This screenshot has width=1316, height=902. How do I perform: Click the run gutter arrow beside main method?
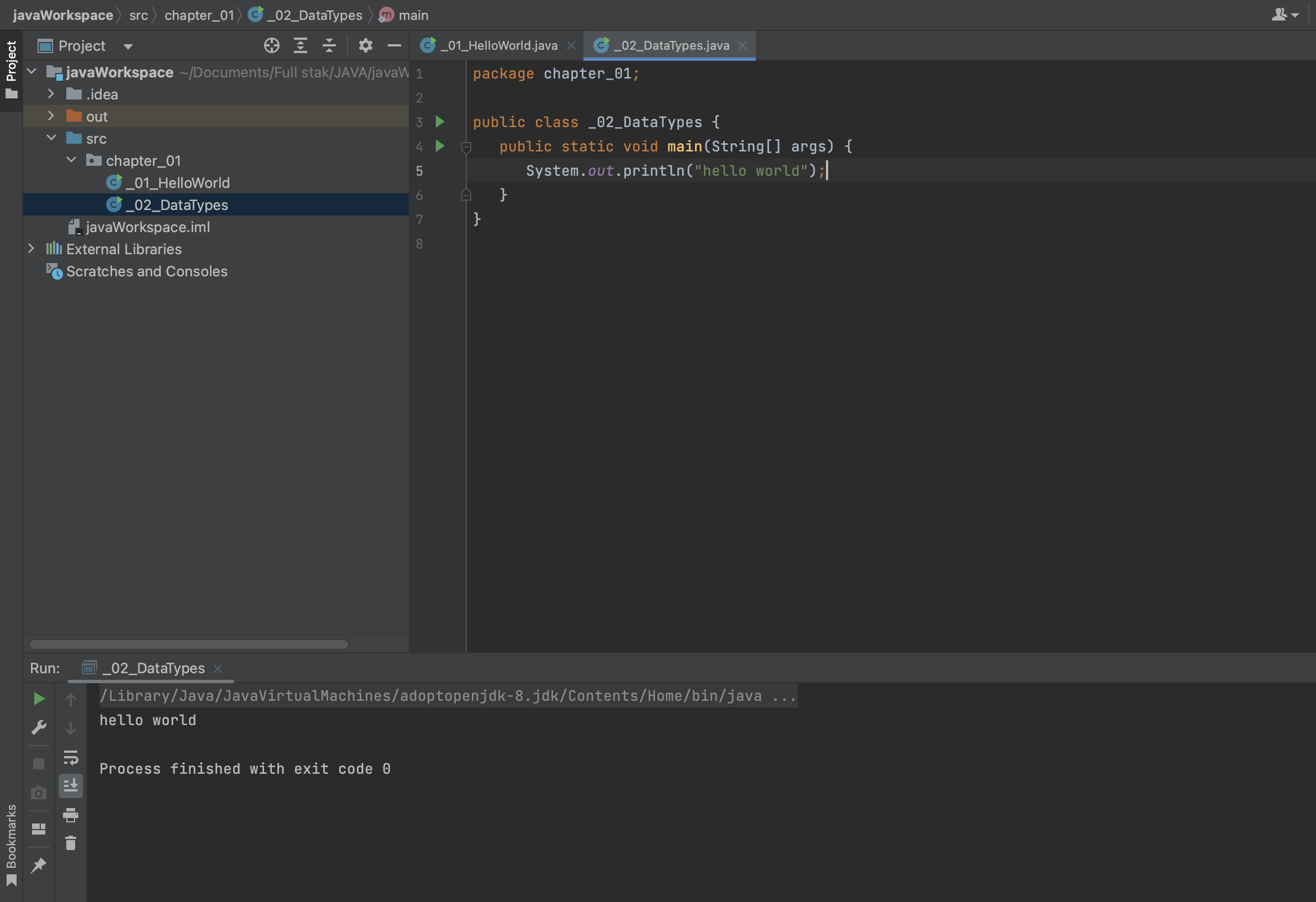pyautogui.click(x=439, y=146)
